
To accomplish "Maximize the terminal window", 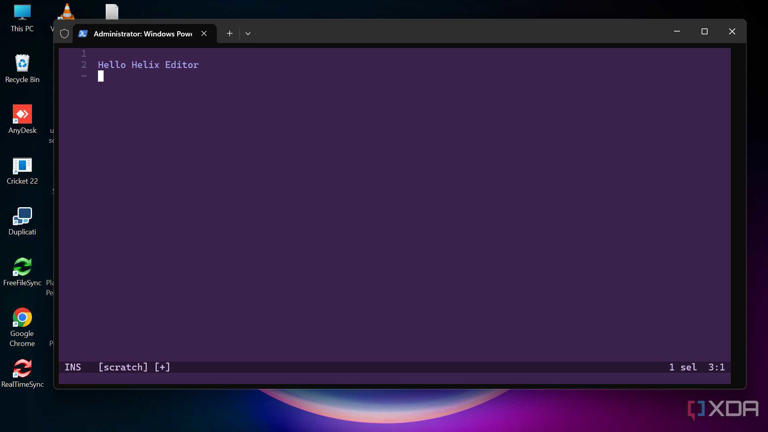I will [x=704, y=32].
